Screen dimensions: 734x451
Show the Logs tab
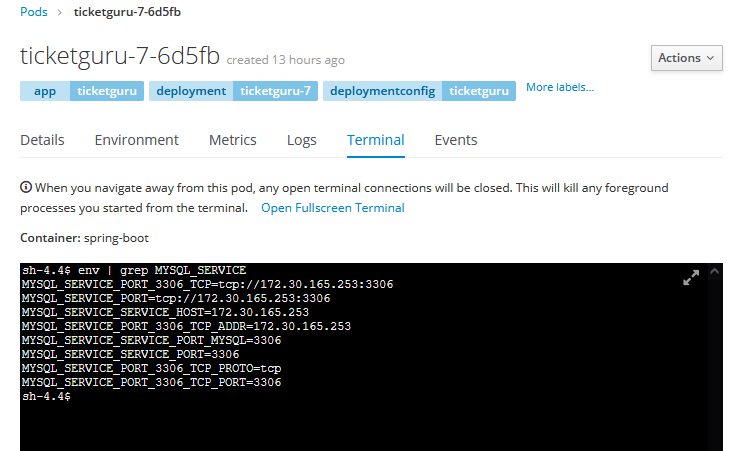pos(301,140)
